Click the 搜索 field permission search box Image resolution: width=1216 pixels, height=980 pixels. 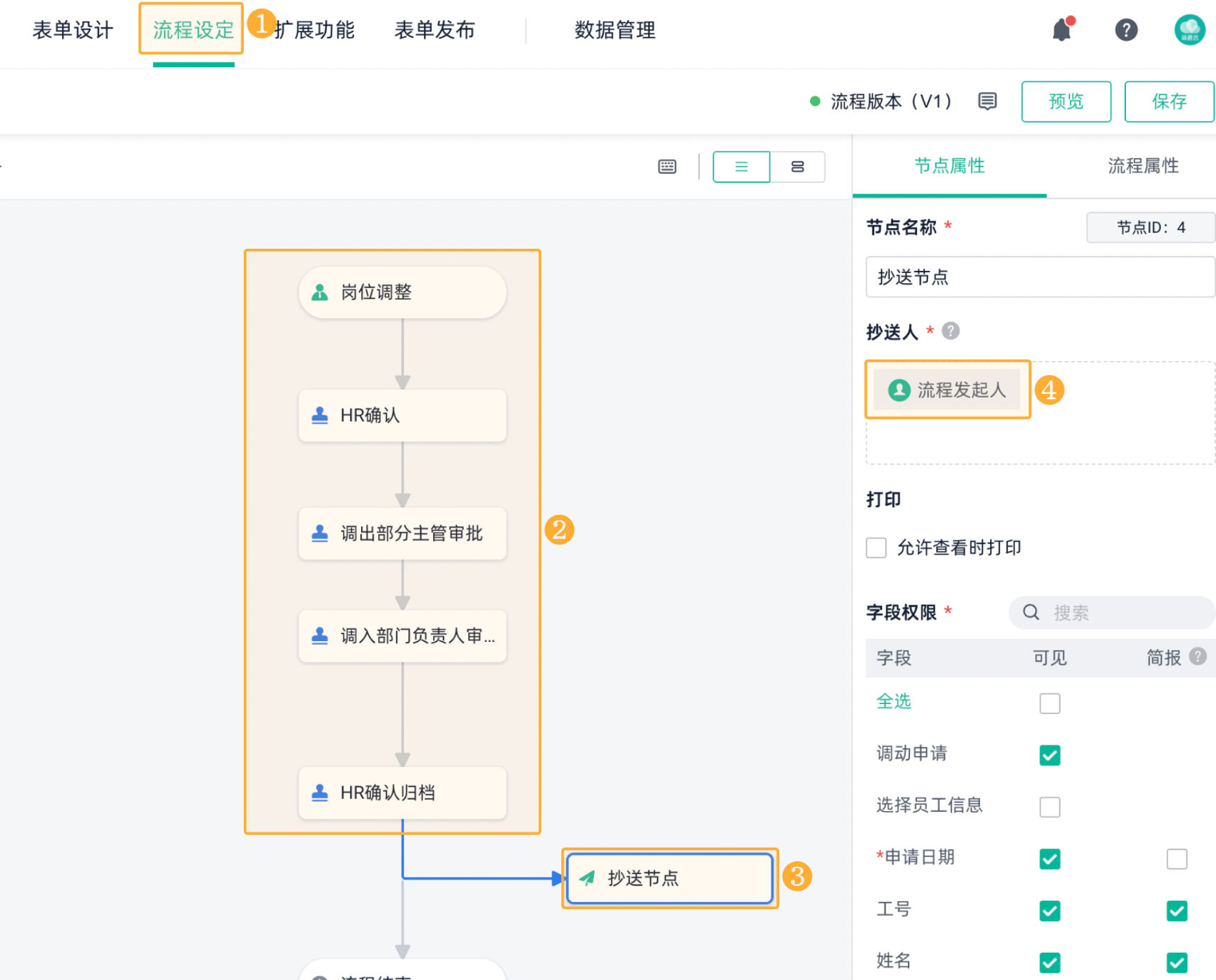(x=1112, y=613)
